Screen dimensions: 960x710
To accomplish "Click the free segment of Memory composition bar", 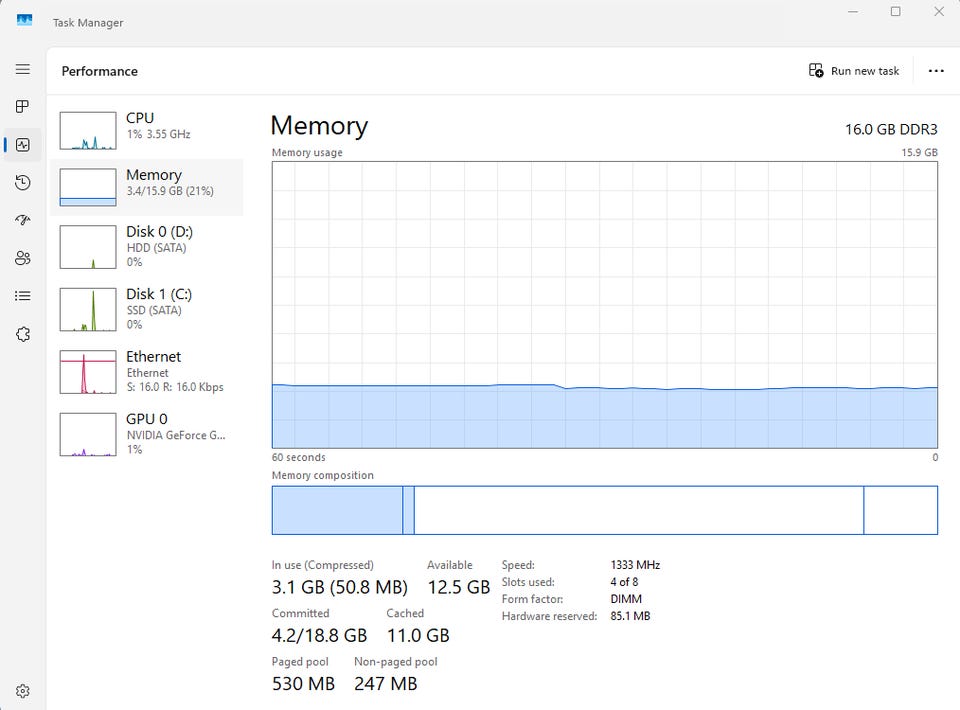I will (x=901, y=510).
